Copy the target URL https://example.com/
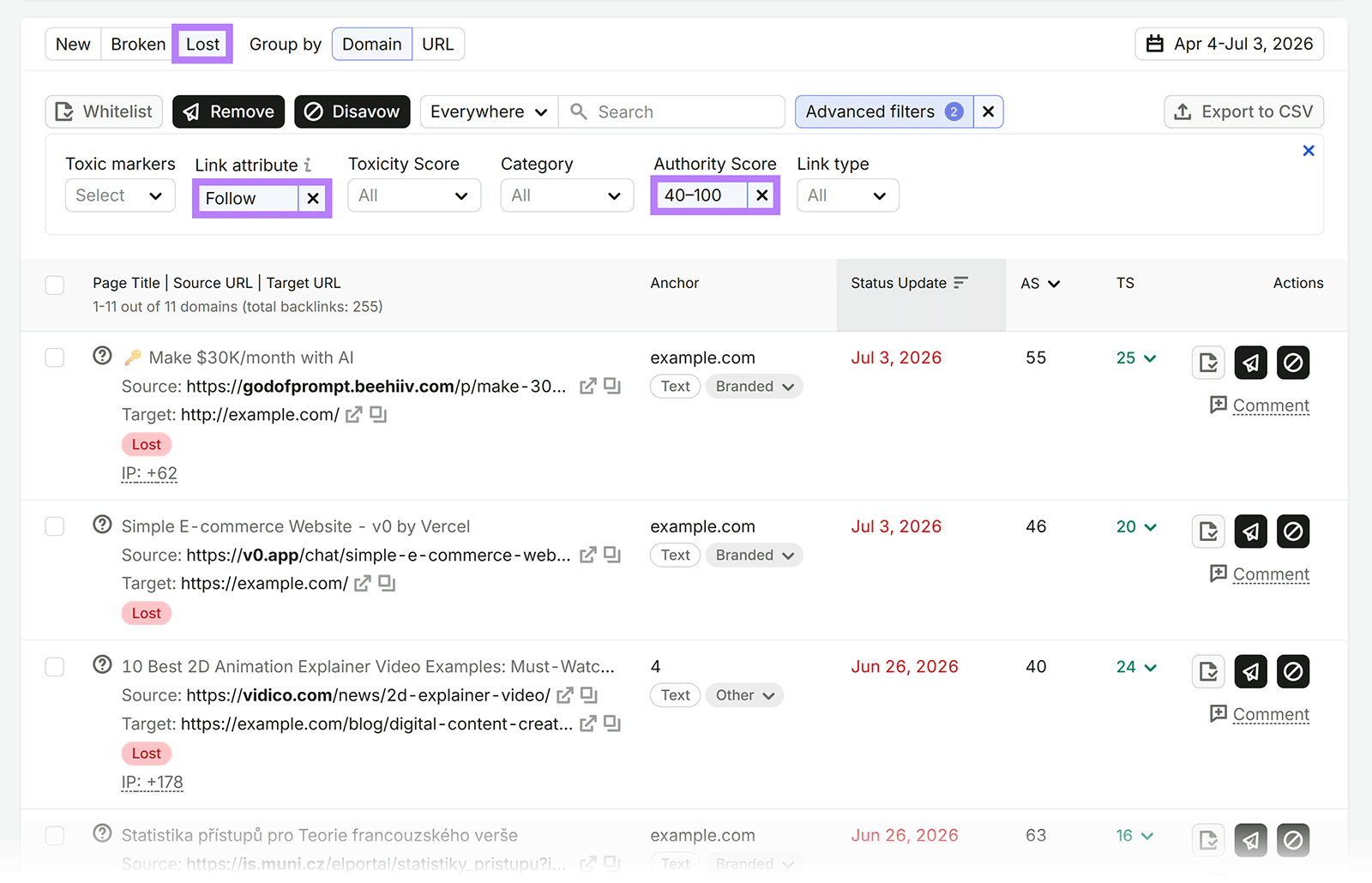 point(387,584)
